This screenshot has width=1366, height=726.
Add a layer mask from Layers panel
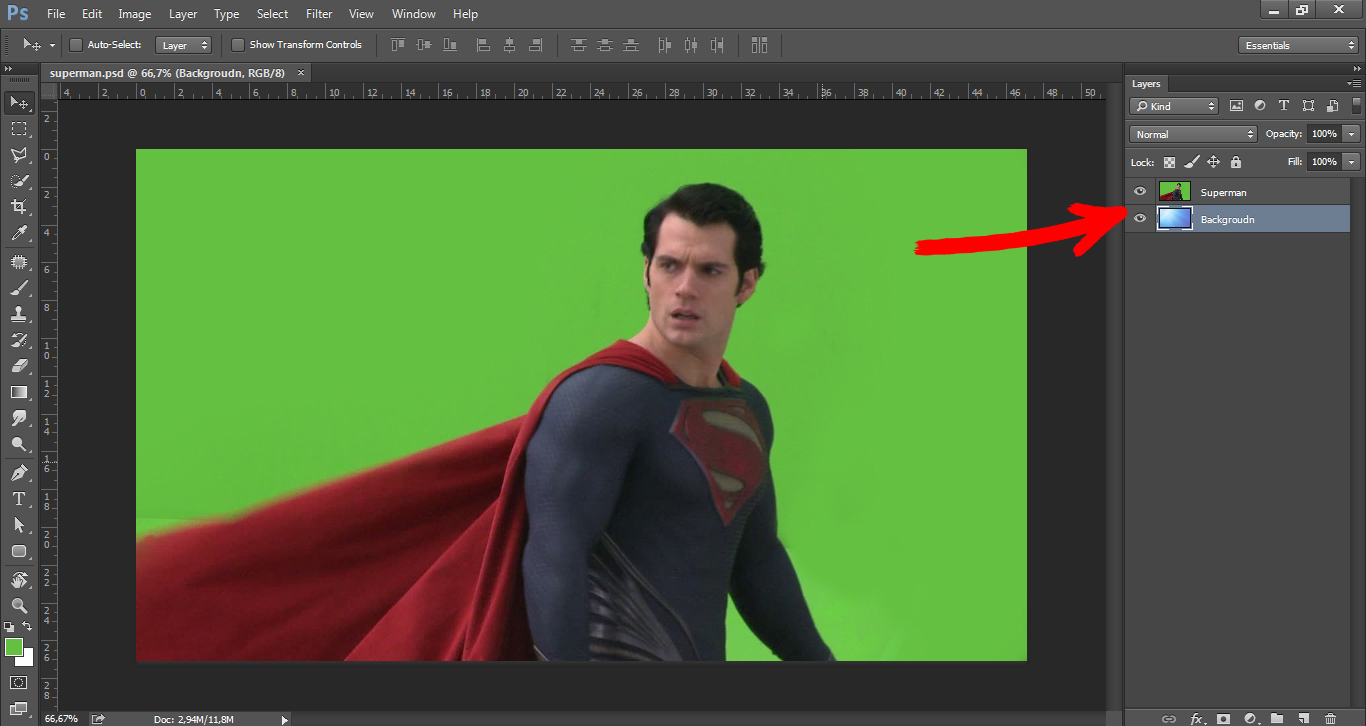(x=1223, y=718)
